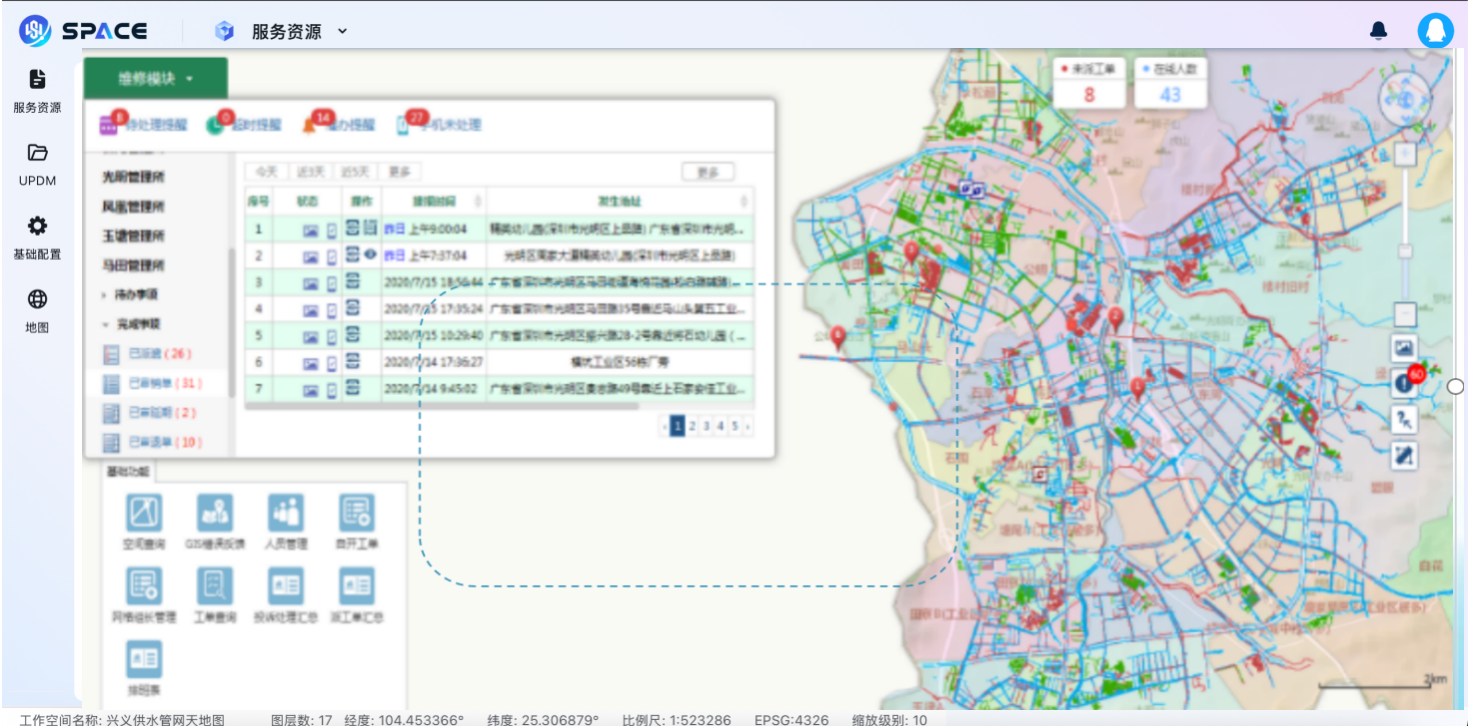Open 人员管理 icon
The height and width of the screenshot is (726, 1468).
coord(285,514)
